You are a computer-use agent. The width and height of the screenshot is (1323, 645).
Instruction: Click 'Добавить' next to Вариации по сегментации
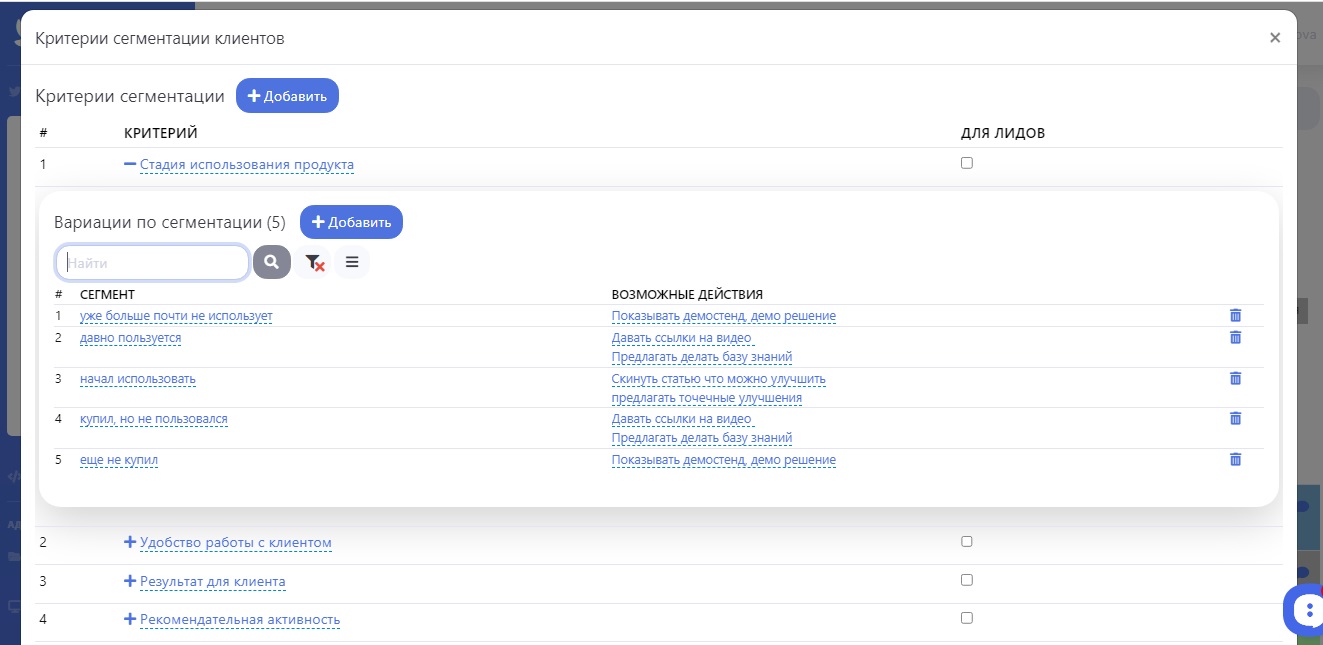click(x=351, y=222)
